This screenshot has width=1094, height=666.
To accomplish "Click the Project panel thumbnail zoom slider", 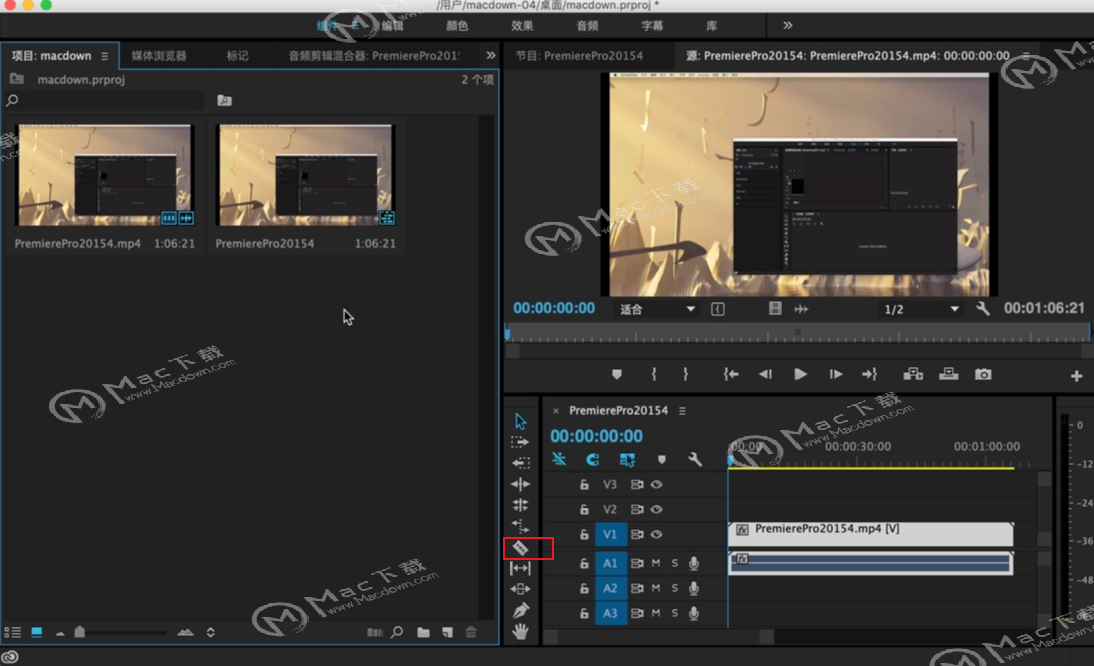I will (x=80, y=632).
